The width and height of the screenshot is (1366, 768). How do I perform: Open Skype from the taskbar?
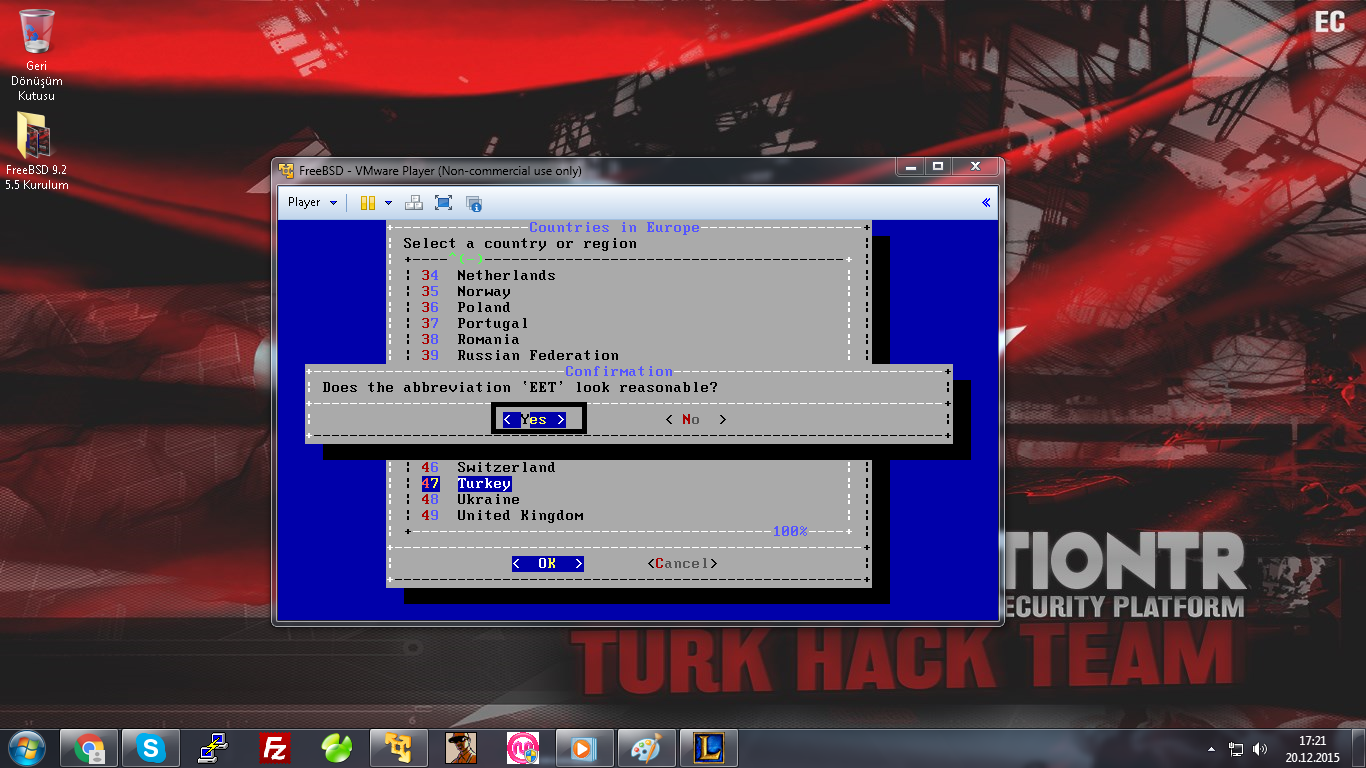click(151, 748)
